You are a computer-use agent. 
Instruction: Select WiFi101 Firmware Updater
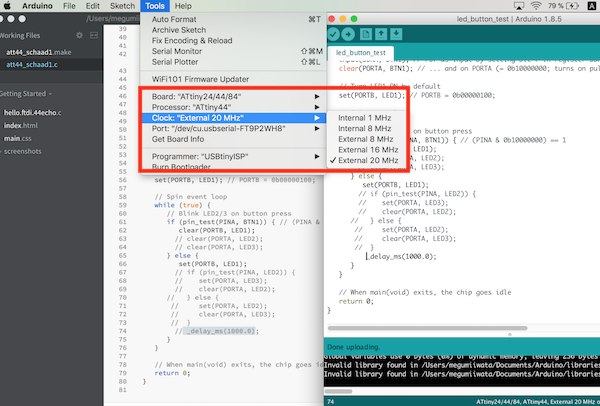[x=233, y=79]
